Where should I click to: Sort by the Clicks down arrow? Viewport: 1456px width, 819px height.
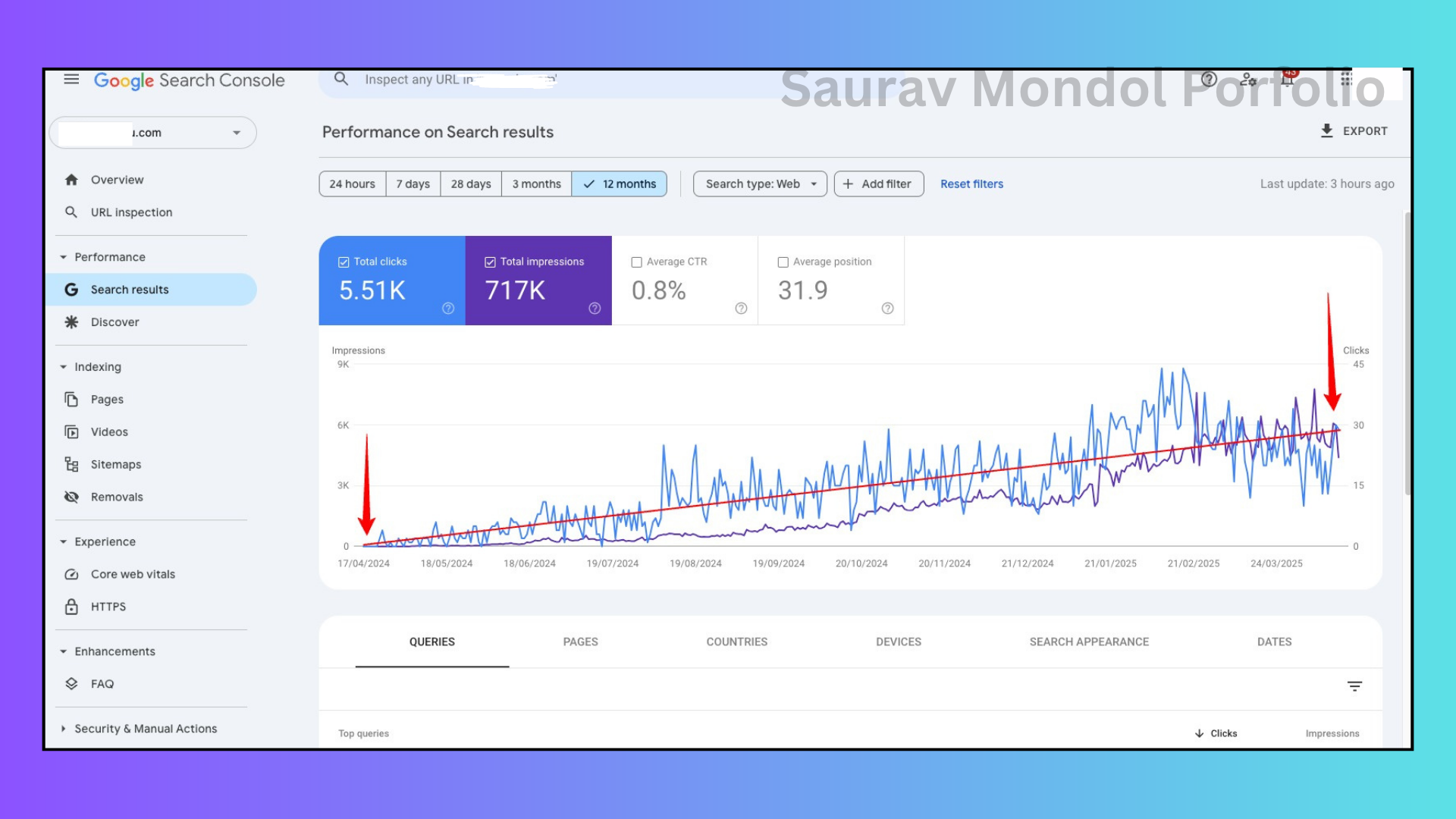(x=1199, y=733)
